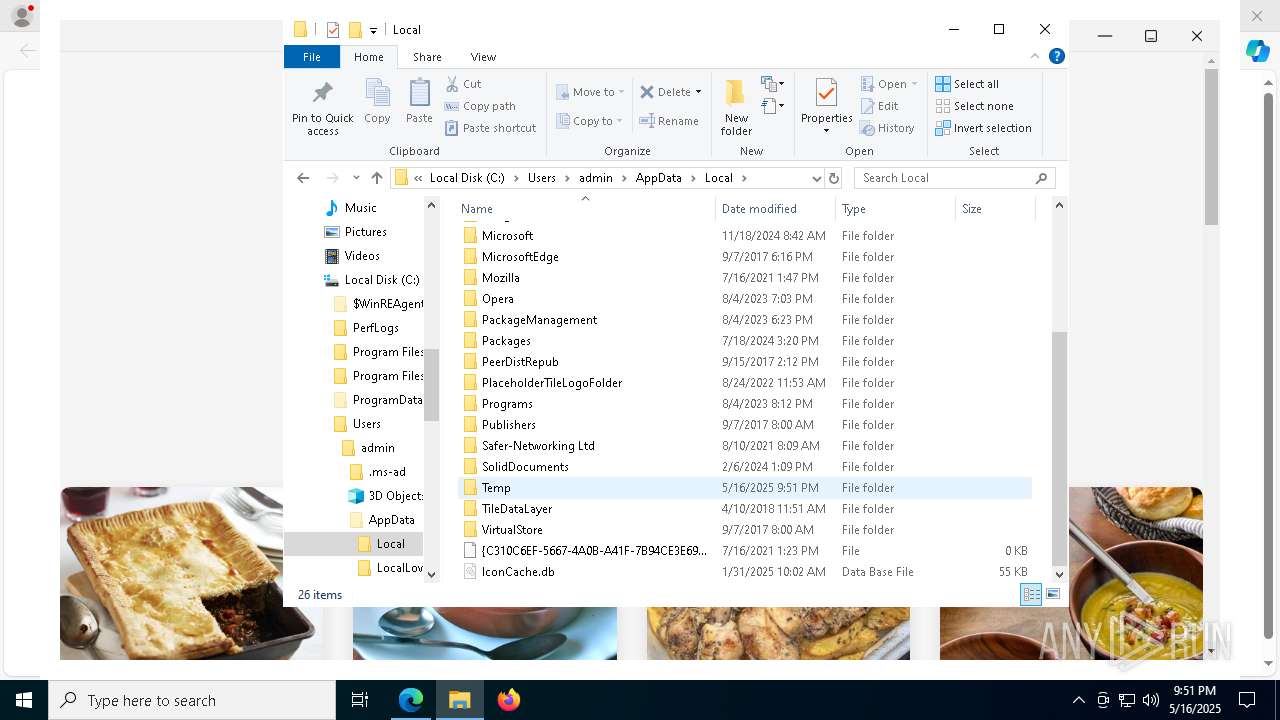Click the Up one level arrow
The height and width of the screenshot is (720, 1280).
point(377,178)
